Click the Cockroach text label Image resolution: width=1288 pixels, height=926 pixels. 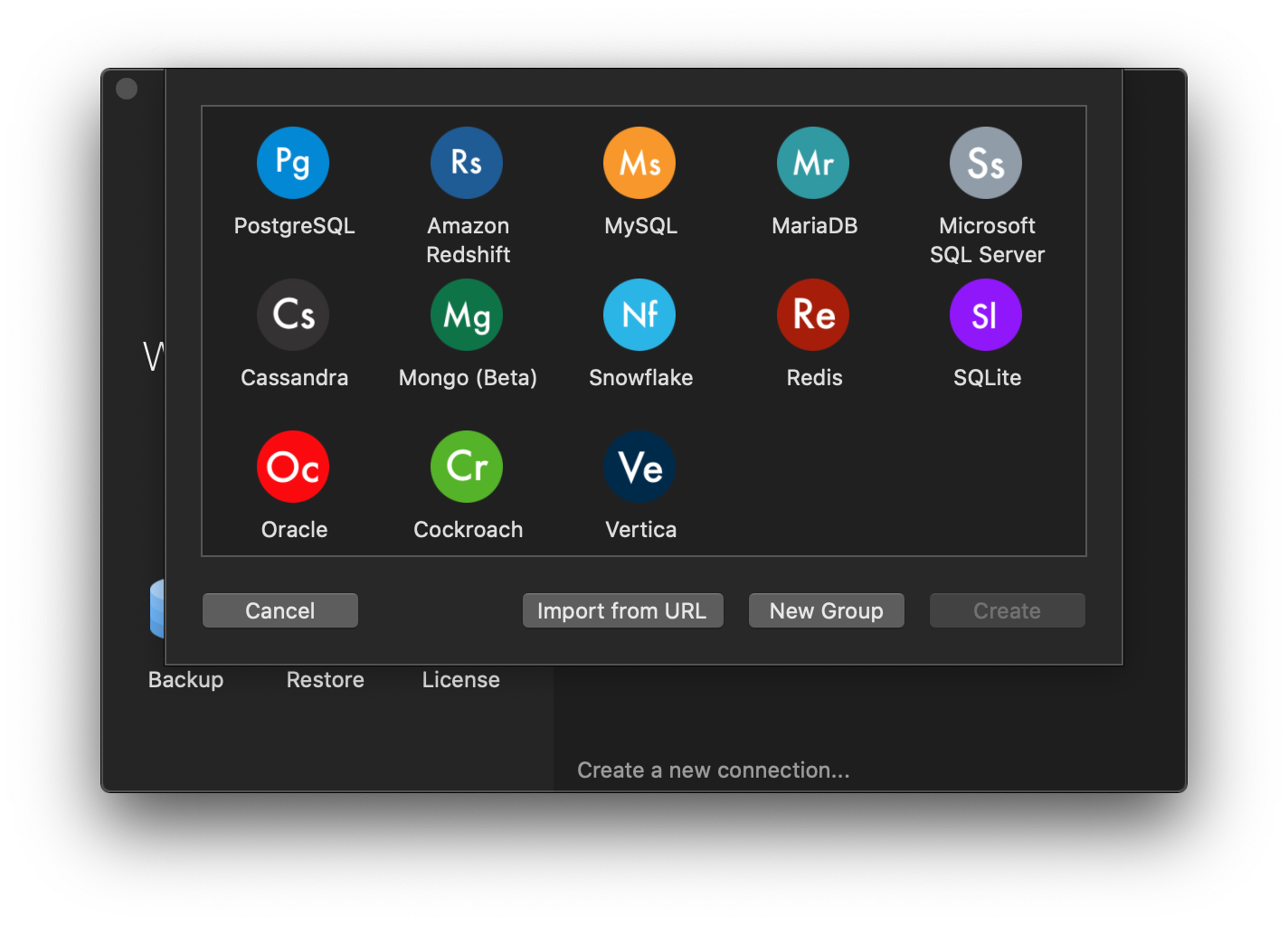(x=469, y=530)
